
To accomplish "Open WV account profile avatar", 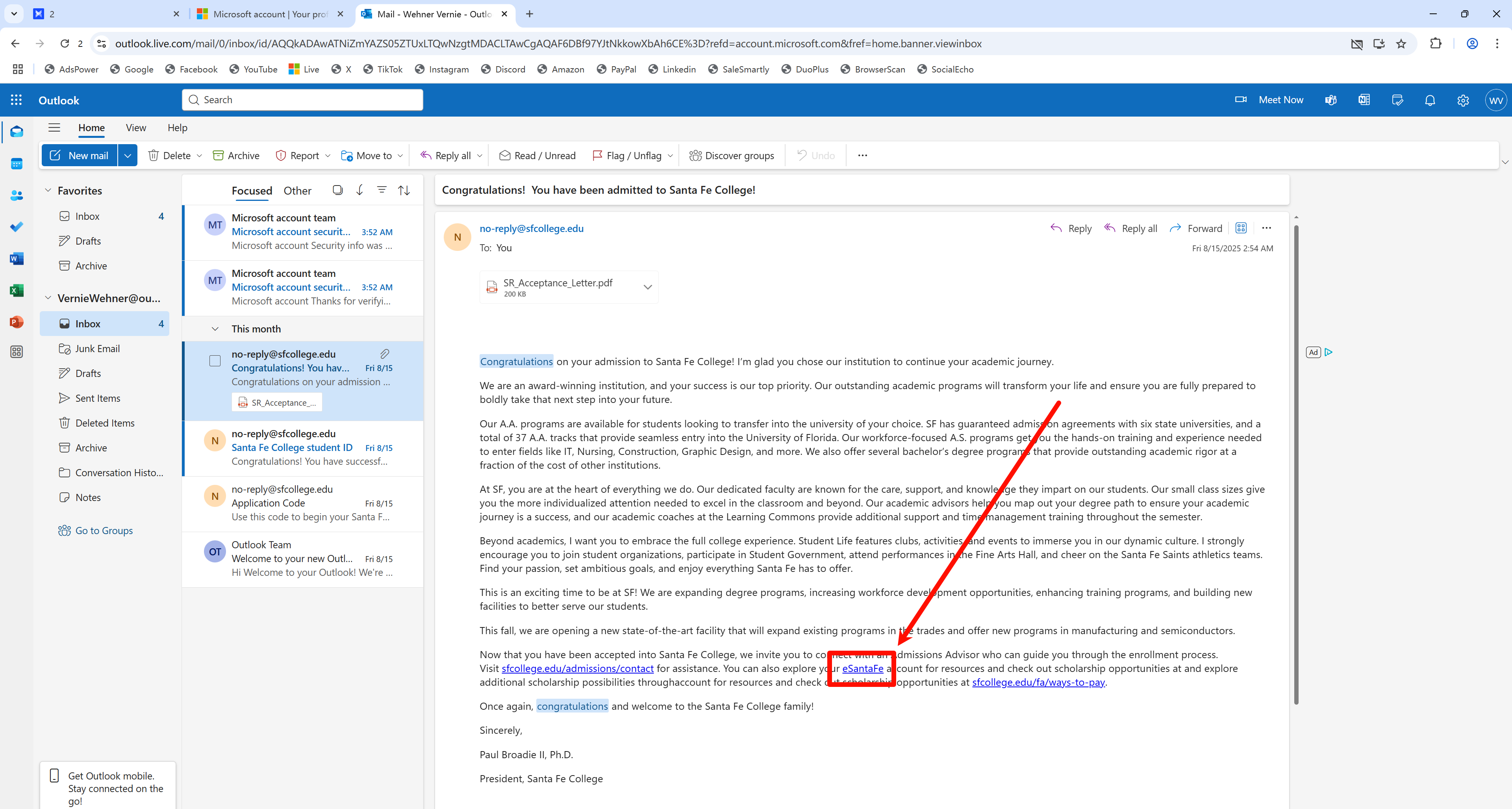I will [1496, 100].
